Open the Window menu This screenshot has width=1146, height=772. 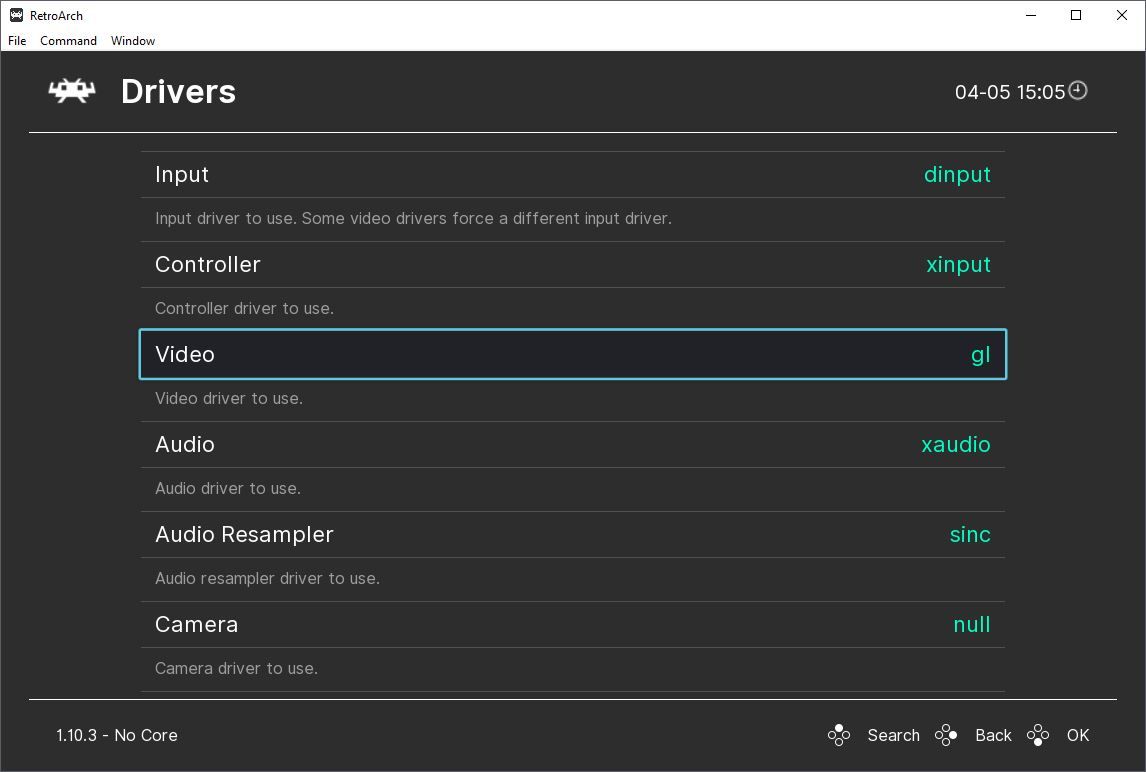pyautogui.click(x=133, y=41)
